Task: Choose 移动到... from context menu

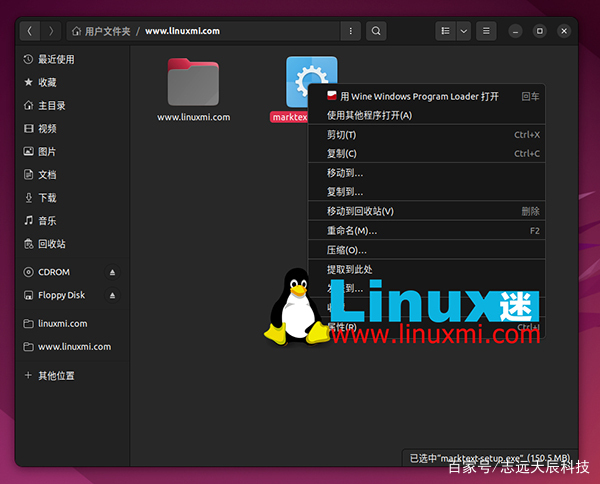Action: coord(426,173)
